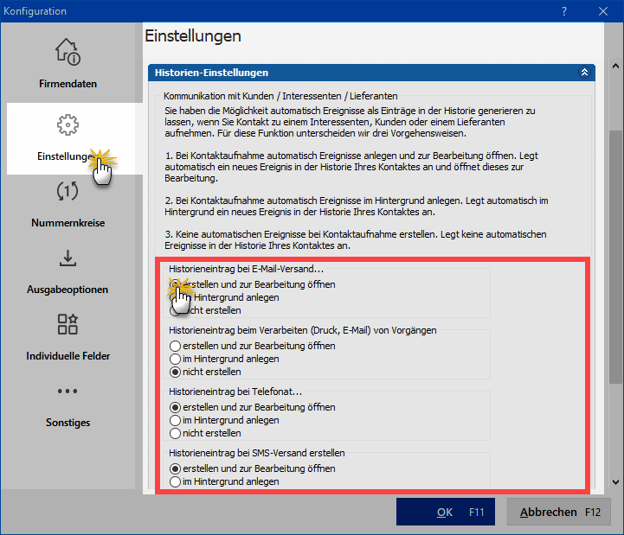The height and width of the screenshot is (535, 624).
Task: Click the Sonstiges three-dots icon
Action: click(x=68, y=391)
